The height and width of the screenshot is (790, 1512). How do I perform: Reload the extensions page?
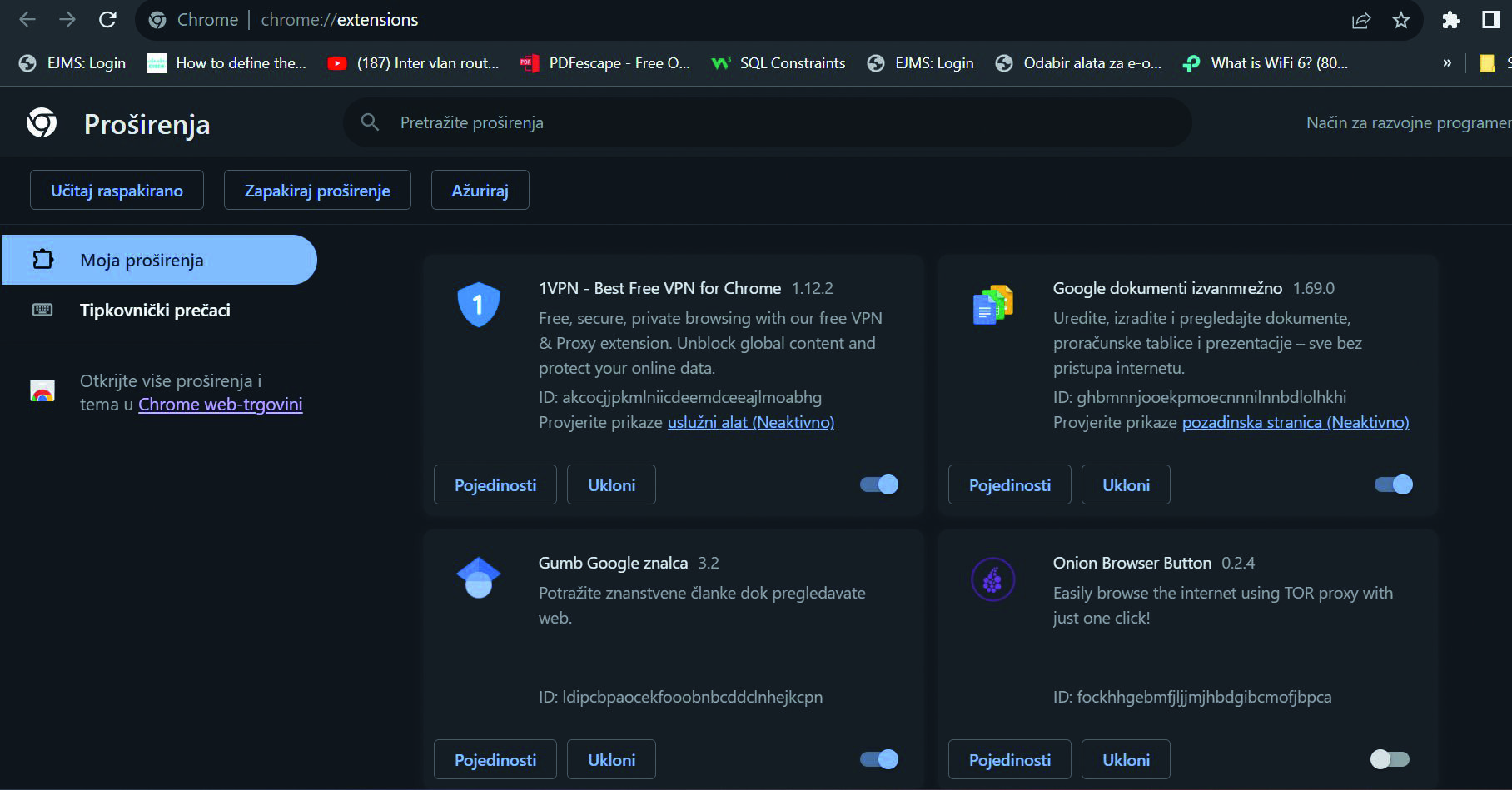[107, 20]
